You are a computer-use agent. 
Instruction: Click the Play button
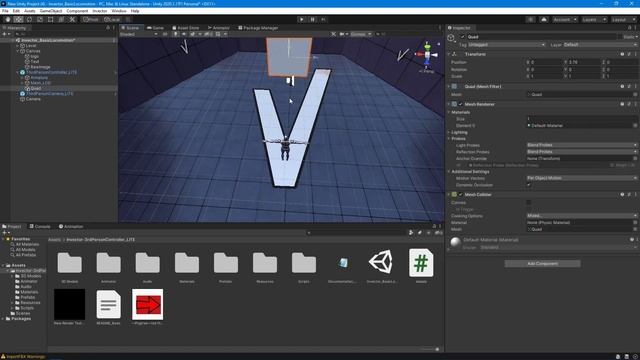pyautogui.click(x=302, y=19)
